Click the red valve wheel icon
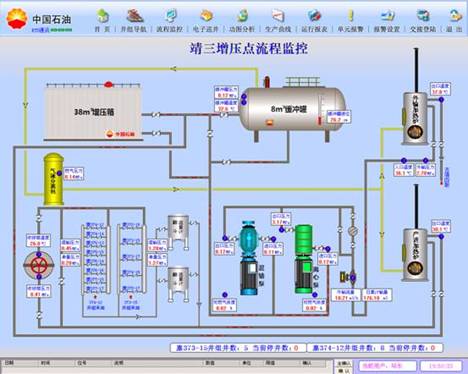Screen dimensions: 468x374 [39, 265]
